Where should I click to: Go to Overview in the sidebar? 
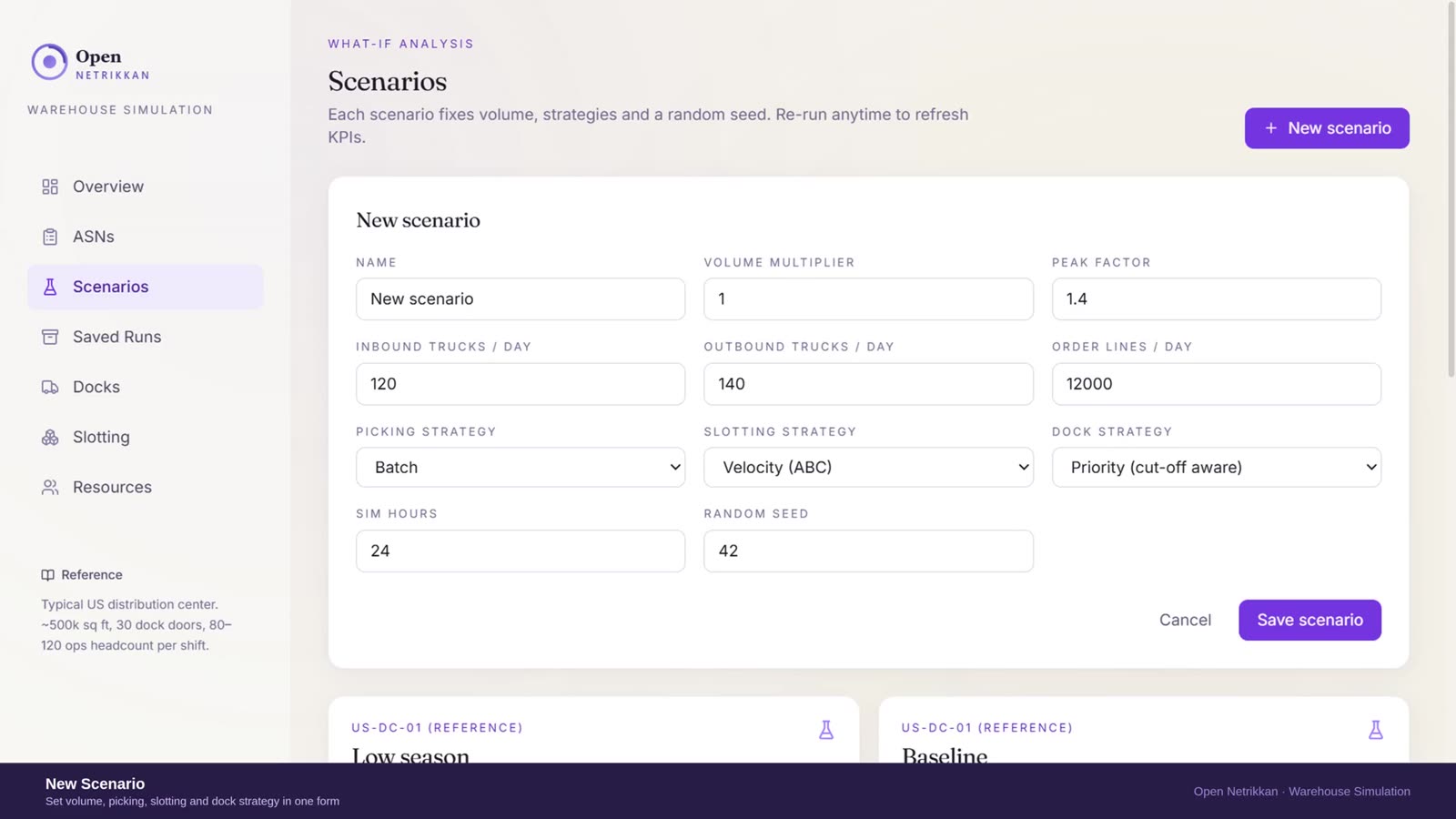tap(146, 187)
